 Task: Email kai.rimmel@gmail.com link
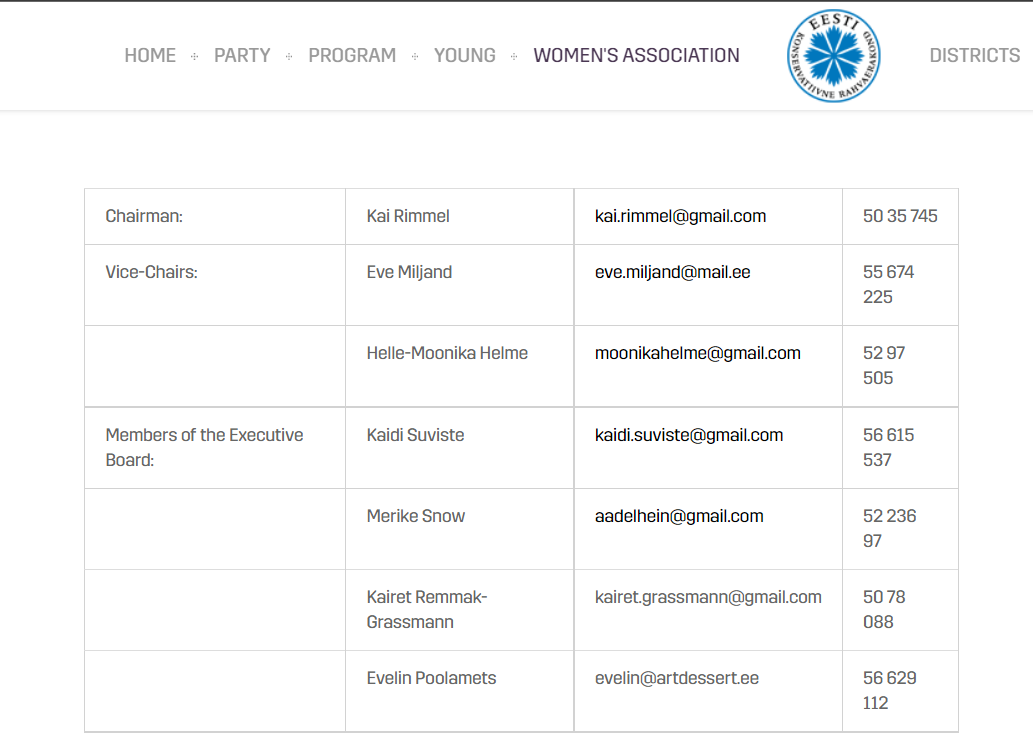point(680,216)
